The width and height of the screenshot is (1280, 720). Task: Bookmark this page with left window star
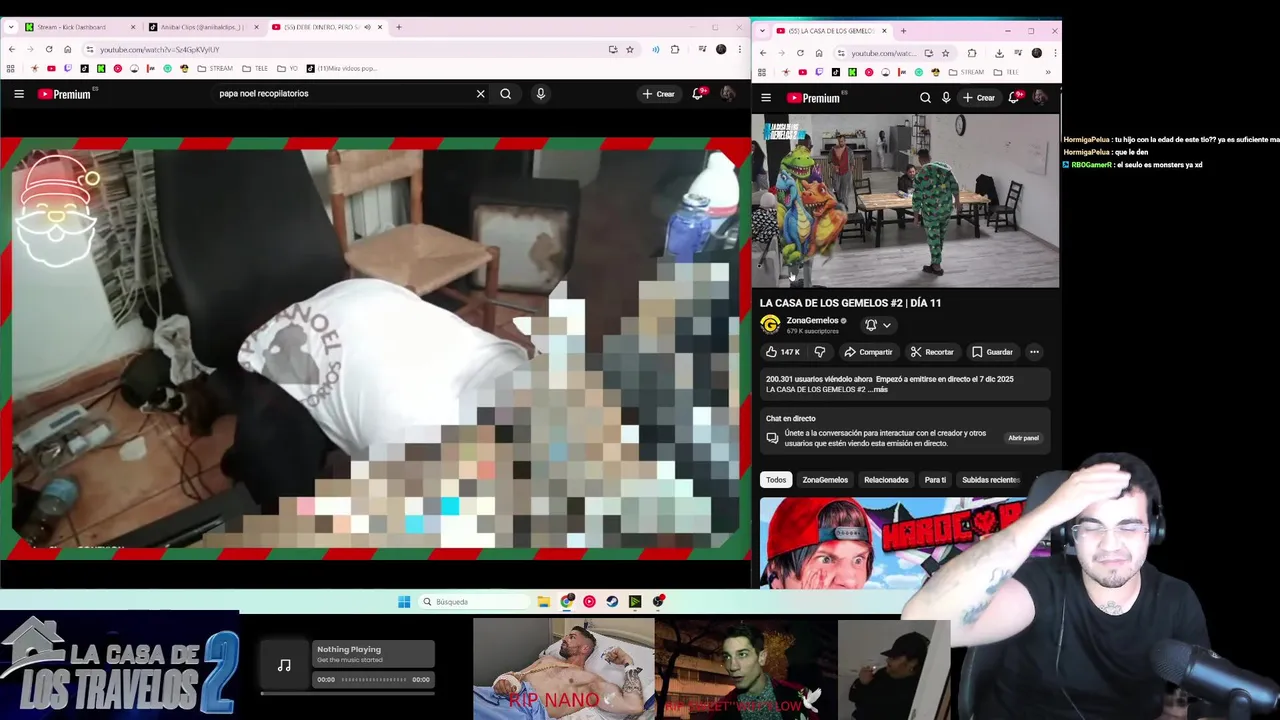tap(630, 49)
